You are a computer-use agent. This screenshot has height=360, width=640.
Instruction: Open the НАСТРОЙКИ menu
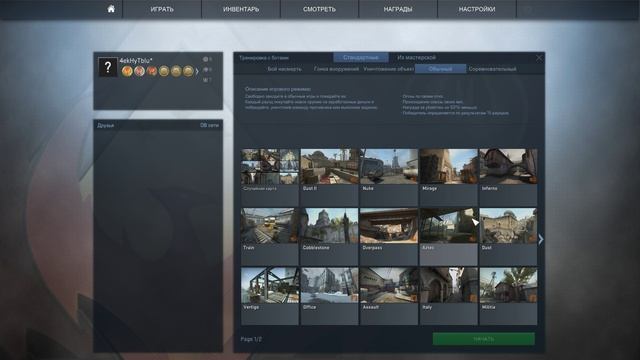pos(477,9)
